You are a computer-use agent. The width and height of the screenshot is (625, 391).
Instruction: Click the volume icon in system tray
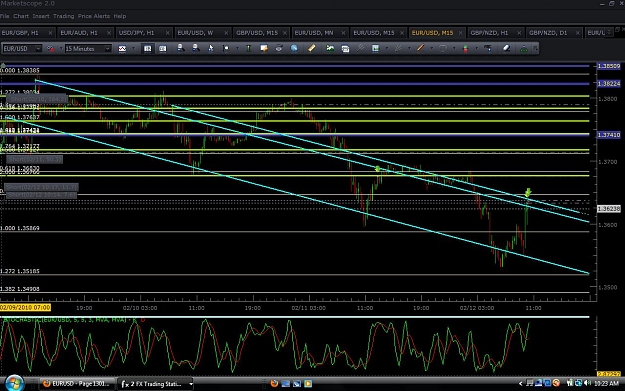[x=587, y=383]
